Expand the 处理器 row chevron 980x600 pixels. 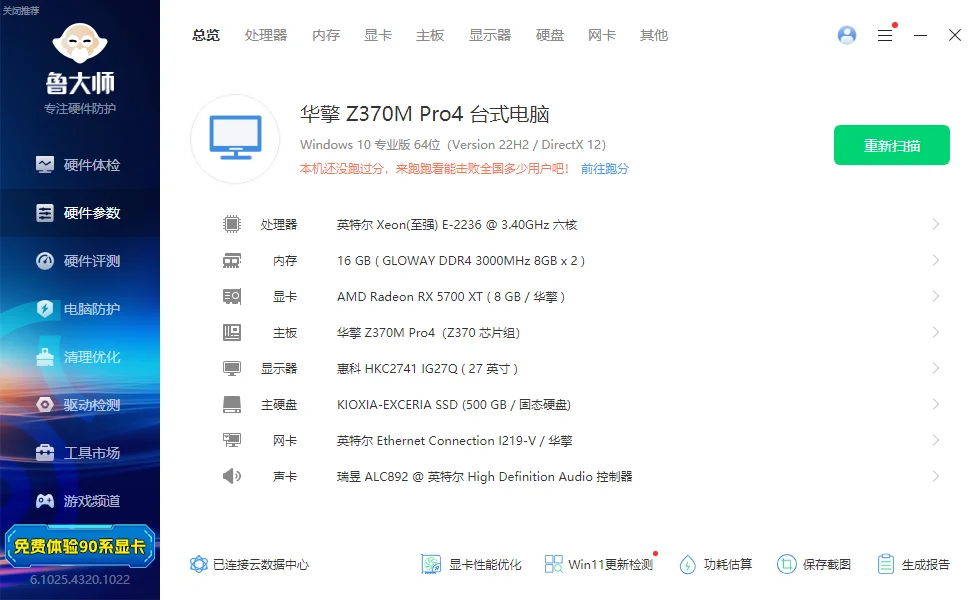pos(936,225)
